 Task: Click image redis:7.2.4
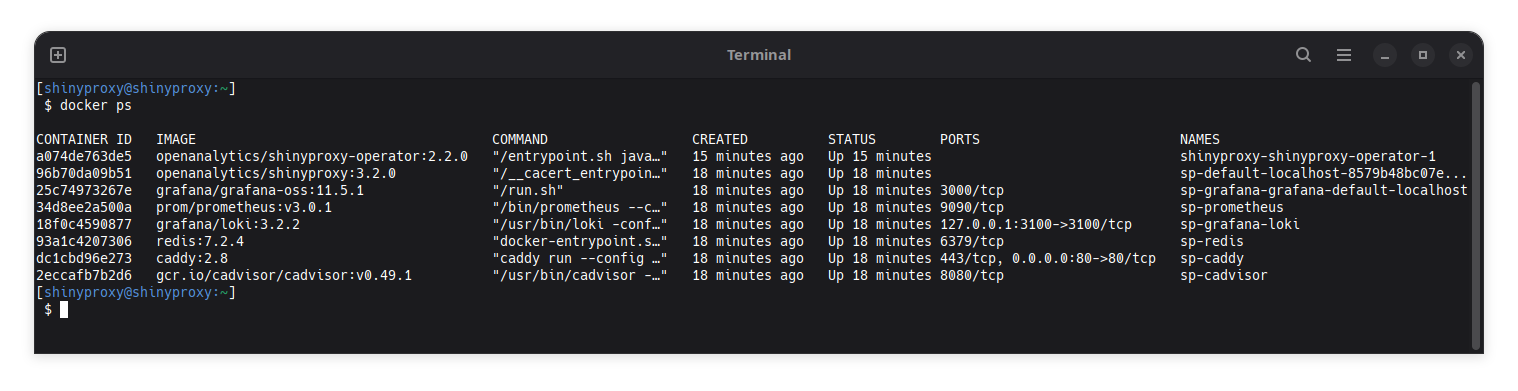(200, 241)
